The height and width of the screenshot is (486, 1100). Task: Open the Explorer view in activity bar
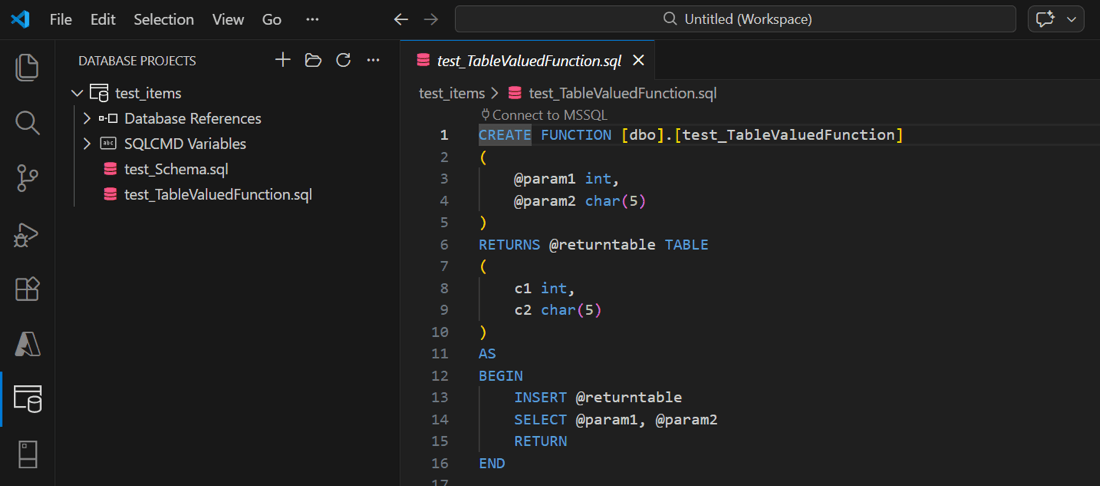(27, 67)
